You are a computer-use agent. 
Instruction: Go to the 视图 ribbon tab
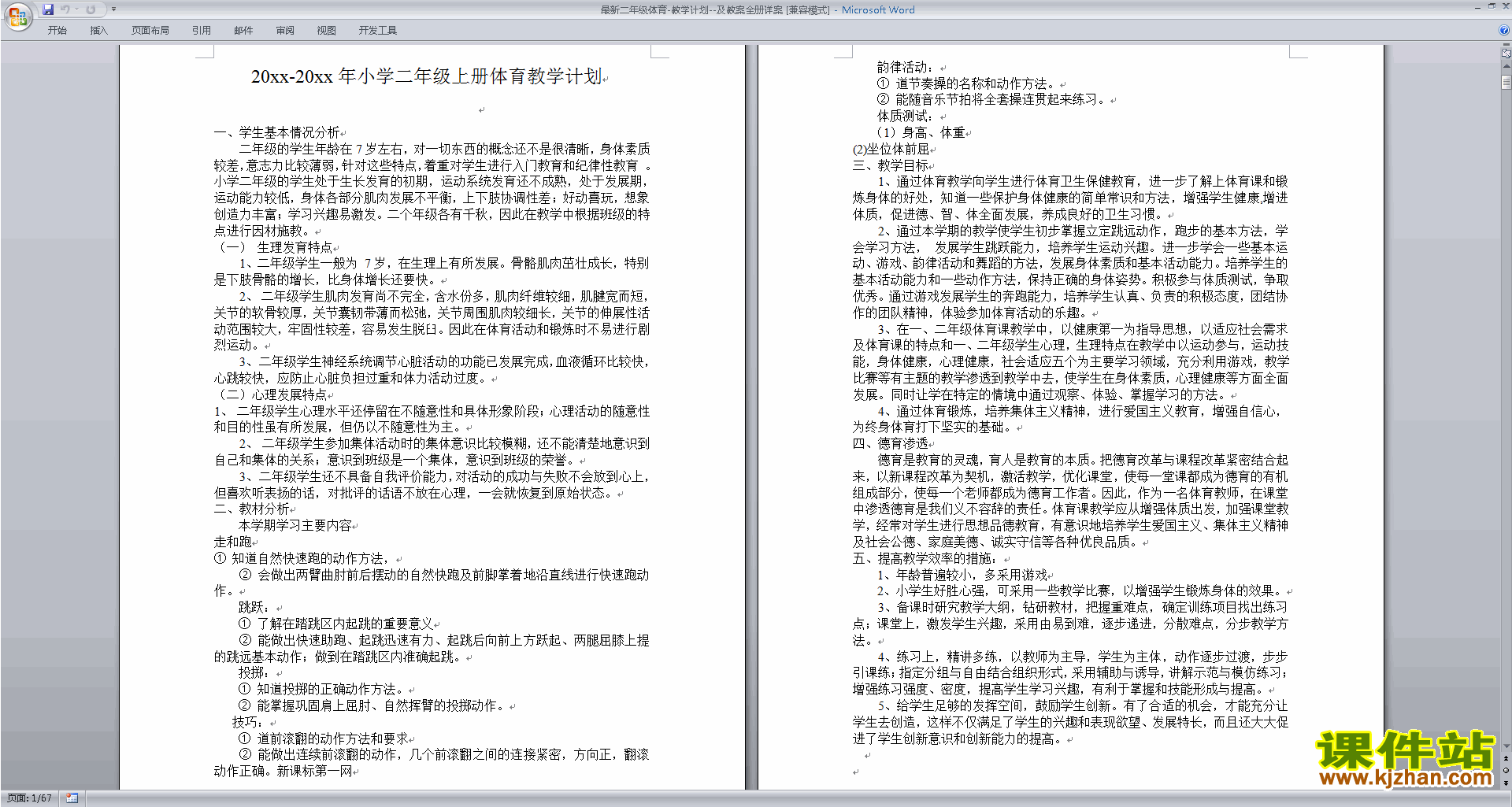[x=327, y=30]
